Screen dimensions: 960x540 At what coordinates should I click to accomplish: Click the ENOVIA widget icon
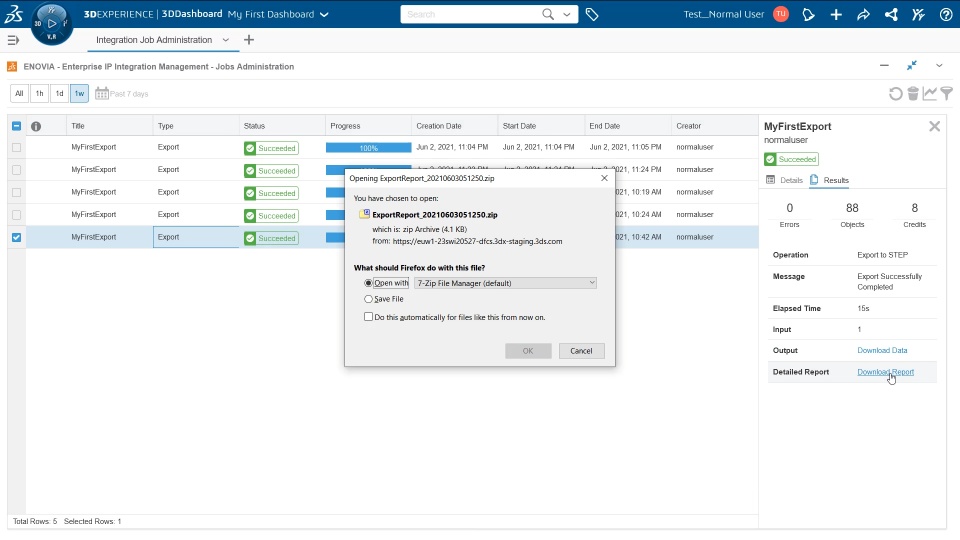pyautogui.click(x=12, y=66)
